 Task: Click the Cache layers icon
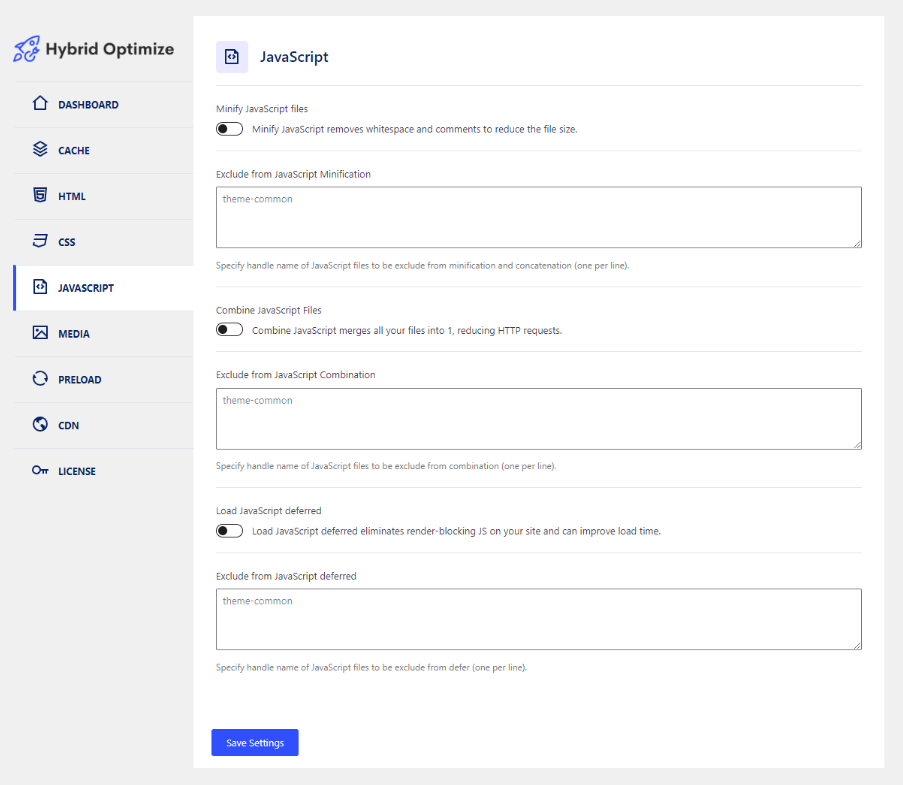[40, 150]
